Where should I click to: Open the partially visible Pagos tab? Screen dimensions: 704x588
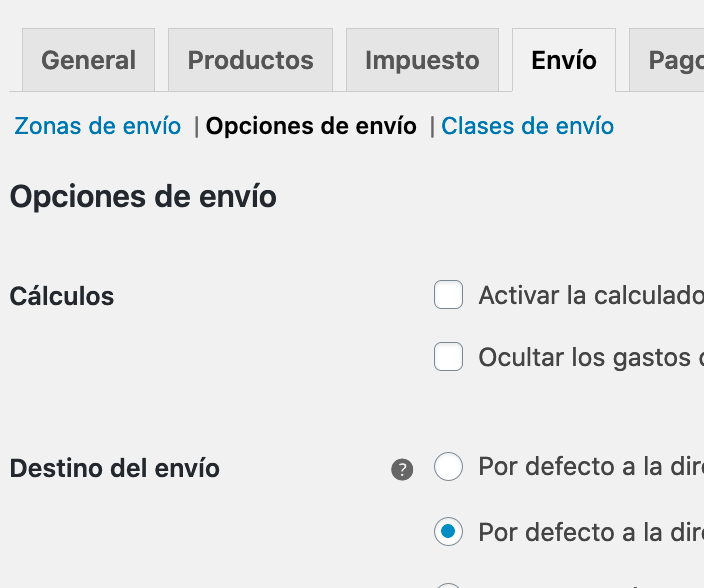point(667,60)
